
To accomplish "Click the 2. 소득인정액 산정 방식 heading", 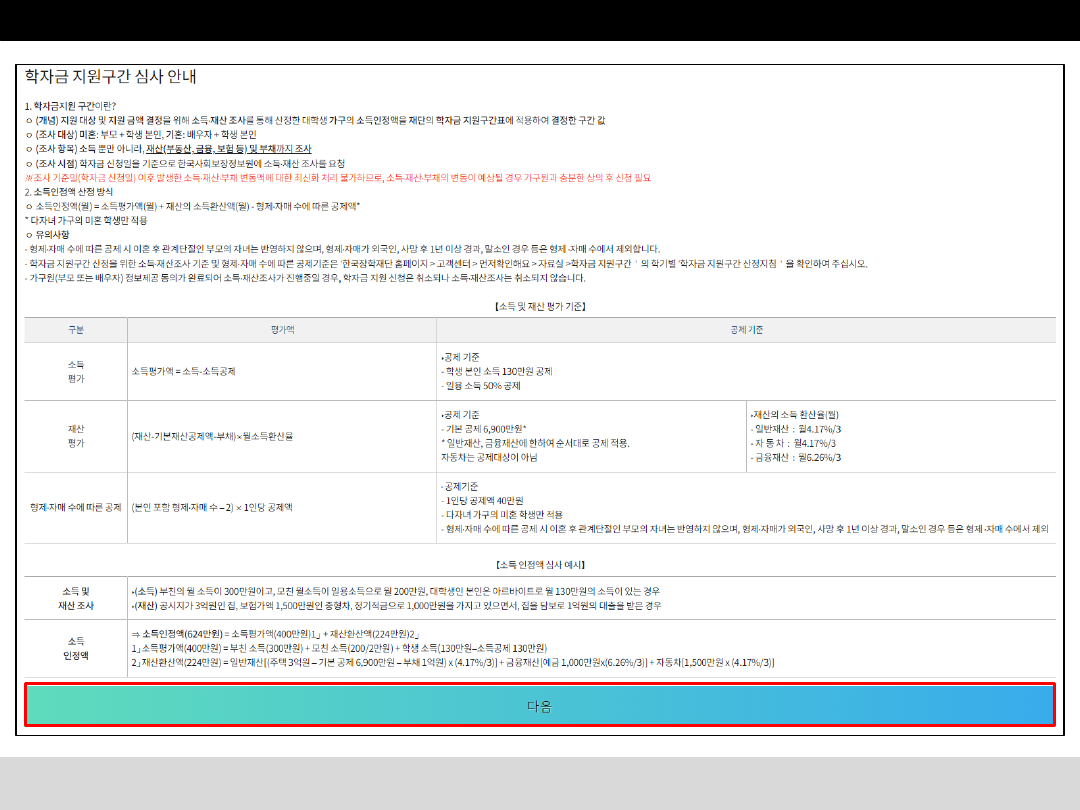I will 69,191.
